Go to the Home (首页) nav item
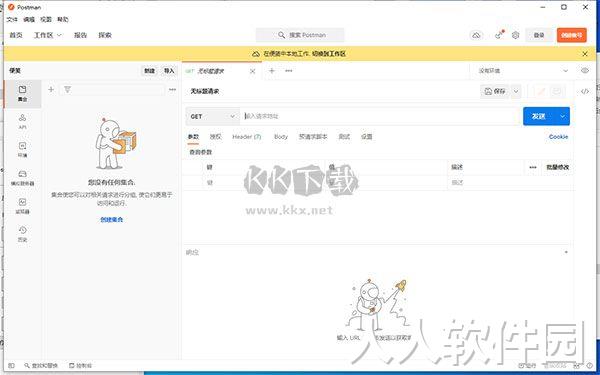 pos(16,35)
